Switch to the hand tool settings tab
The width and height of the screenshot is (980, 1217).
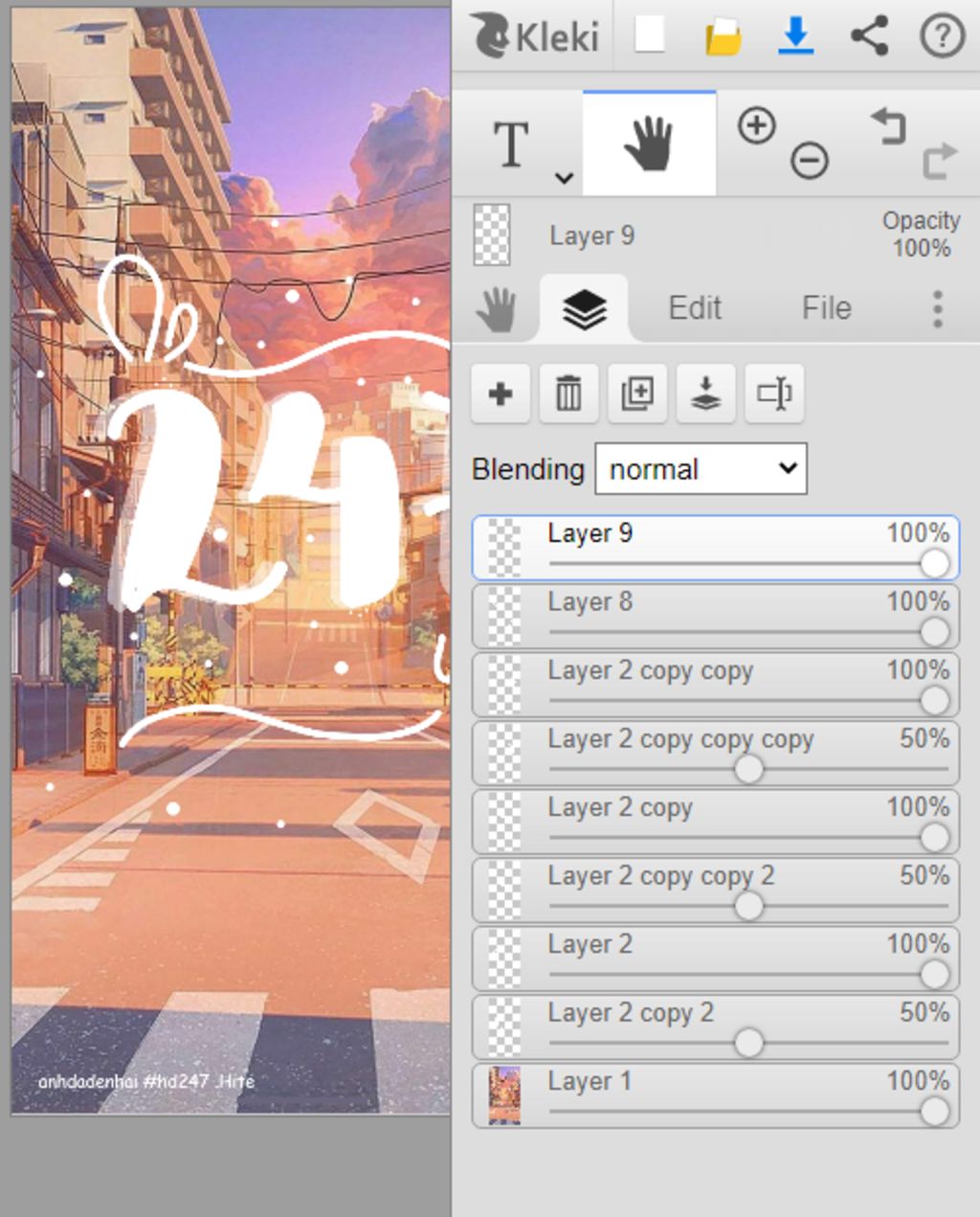497,309
